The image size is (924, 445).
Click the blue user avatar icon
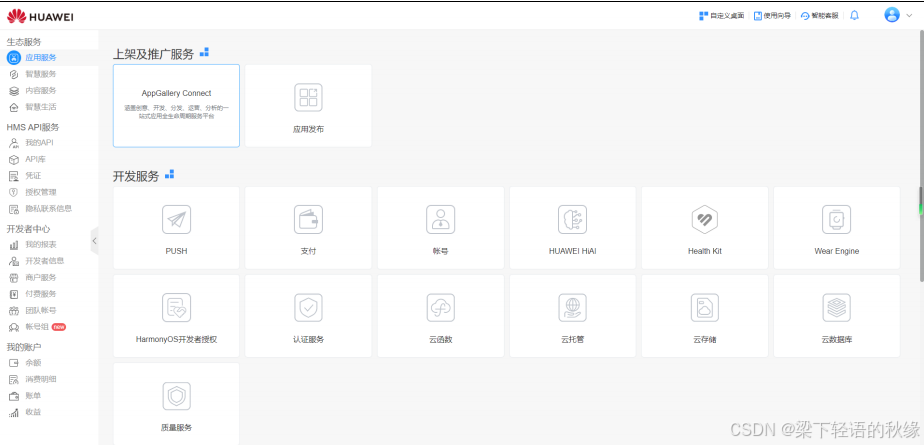[x=892, y=15]
